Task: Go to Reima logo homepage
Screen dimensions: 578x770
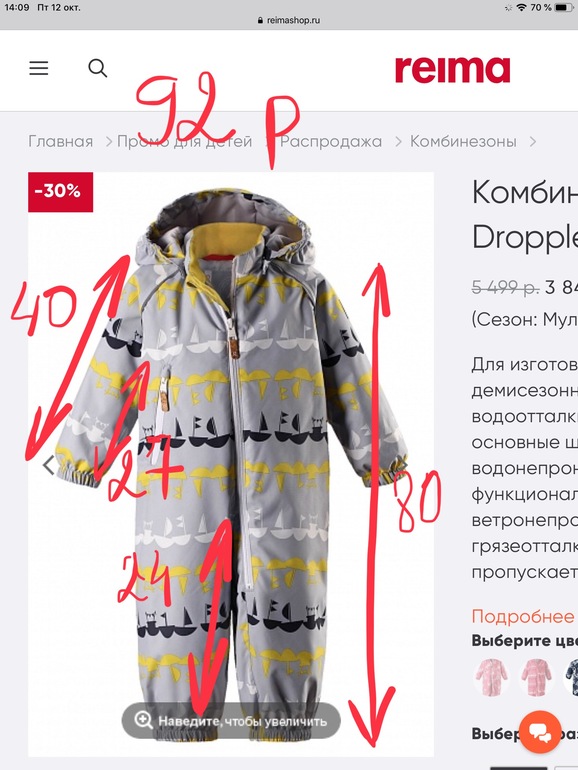Action: coord(453,70)
